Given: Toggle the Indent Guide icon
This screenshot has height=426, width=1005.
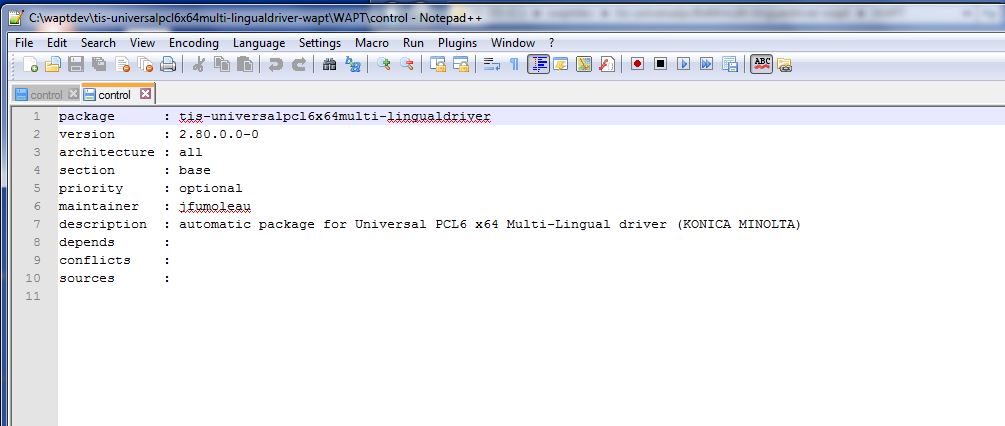Looking at the screenshot, I should (x=538, y=64).
